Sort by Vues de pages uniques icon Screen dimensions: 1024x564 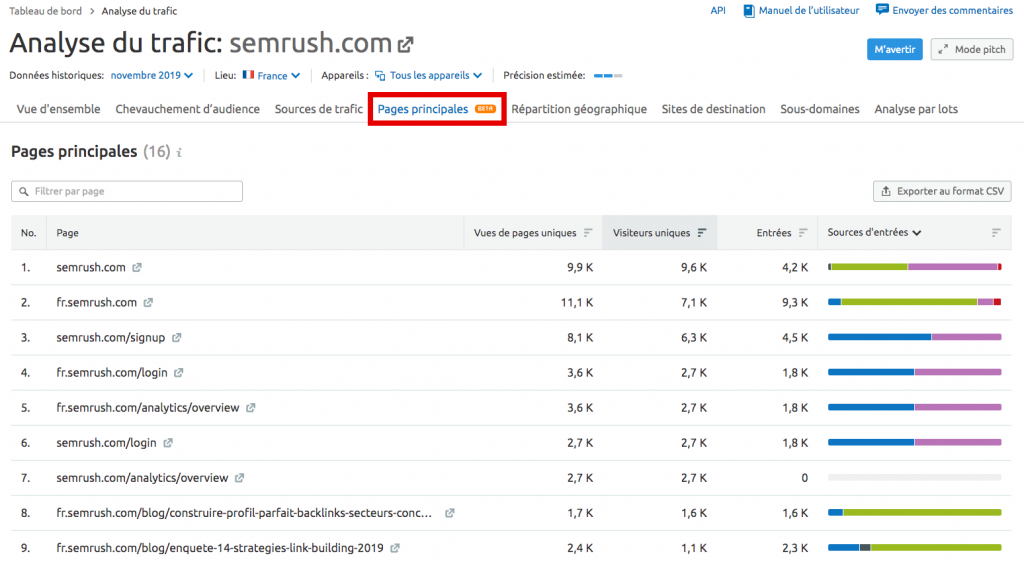coord(588,233)
